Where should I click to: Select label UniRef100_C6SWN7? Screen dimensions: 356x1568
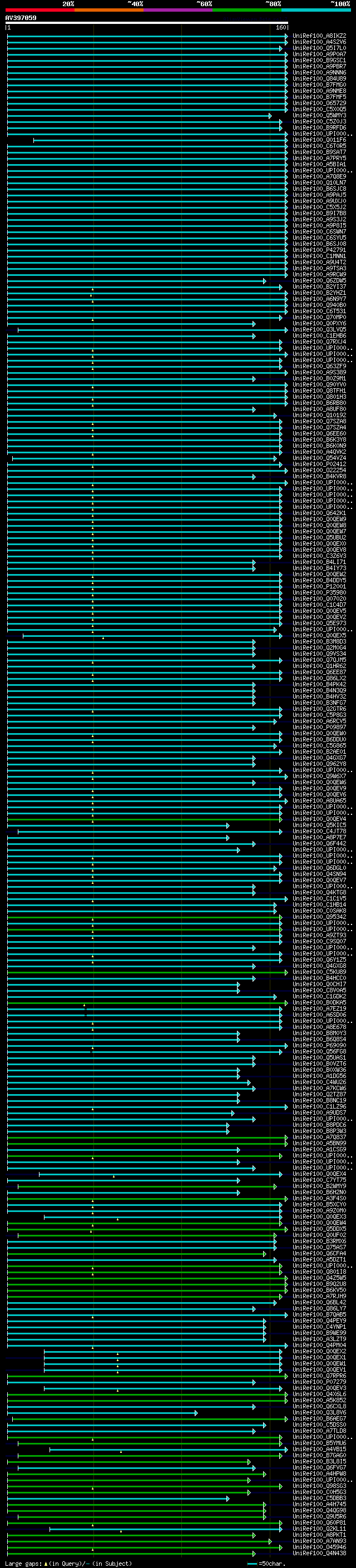[x=319, y=231]
